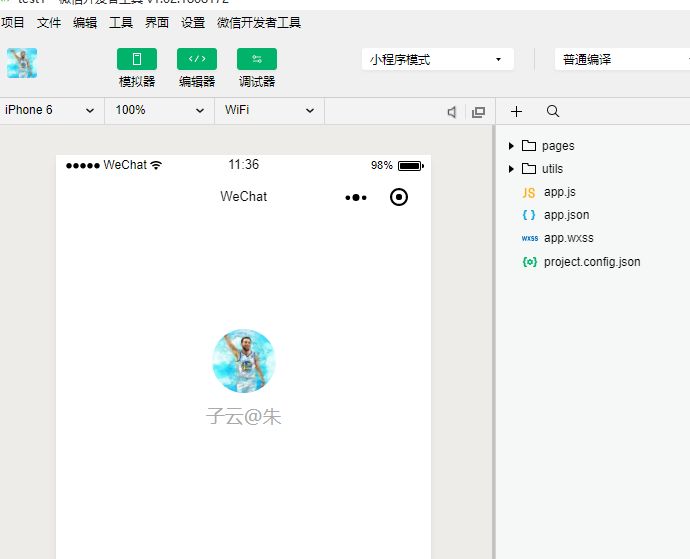Open the 编辑 menu
The height and width of the screenshot is (559, 690).
[85, 22]
